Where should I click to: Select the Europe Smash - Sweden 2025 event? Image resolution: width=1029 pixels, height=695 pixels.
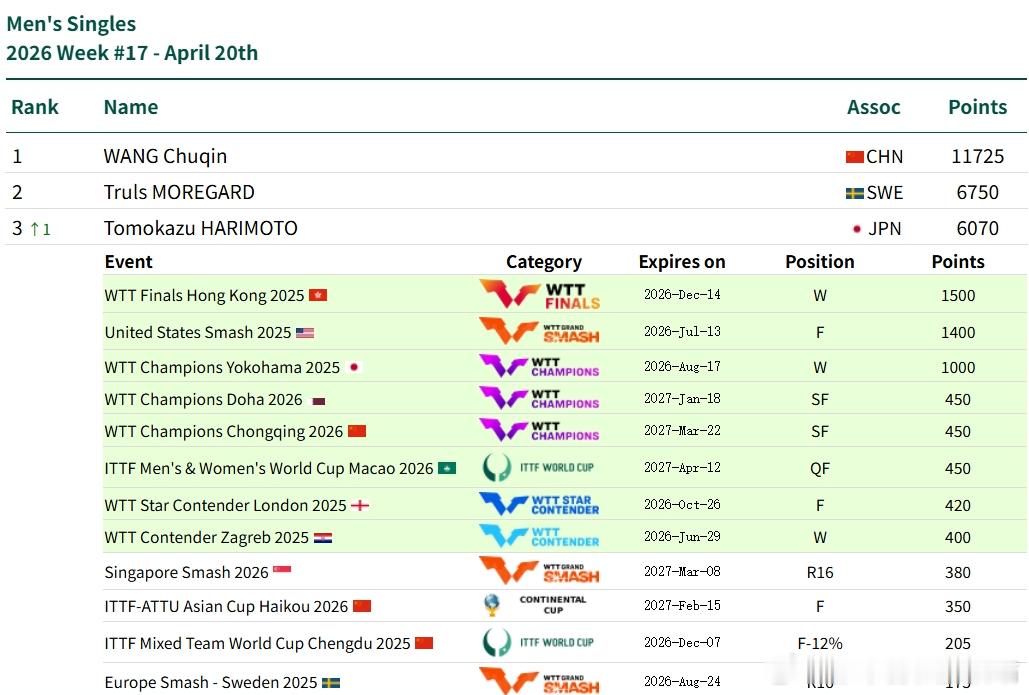[x=211, y=683]
